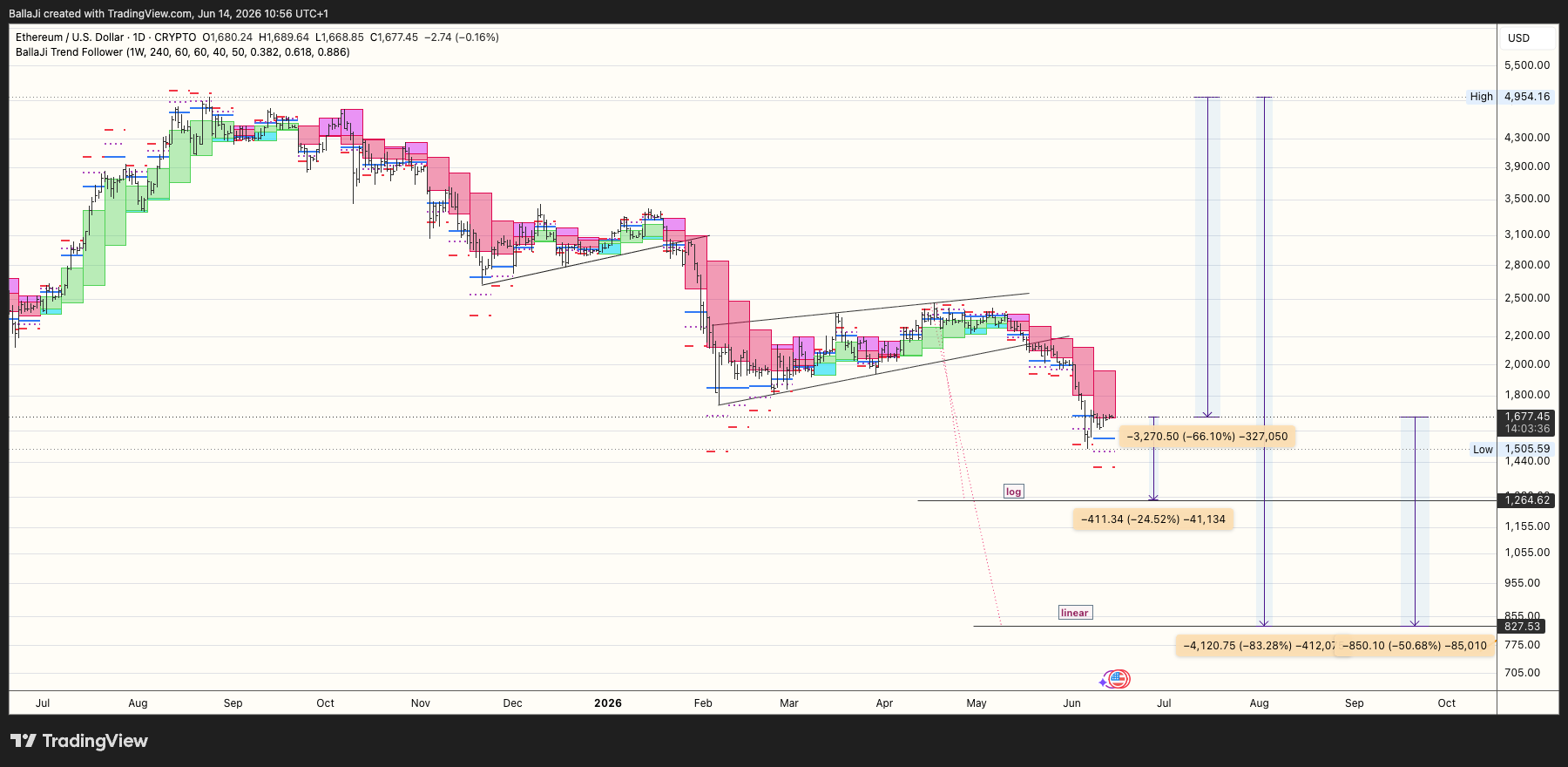
Task: Select the Ethereum / U.S. Dollar symbol title
Action: (x=70, y=37)
